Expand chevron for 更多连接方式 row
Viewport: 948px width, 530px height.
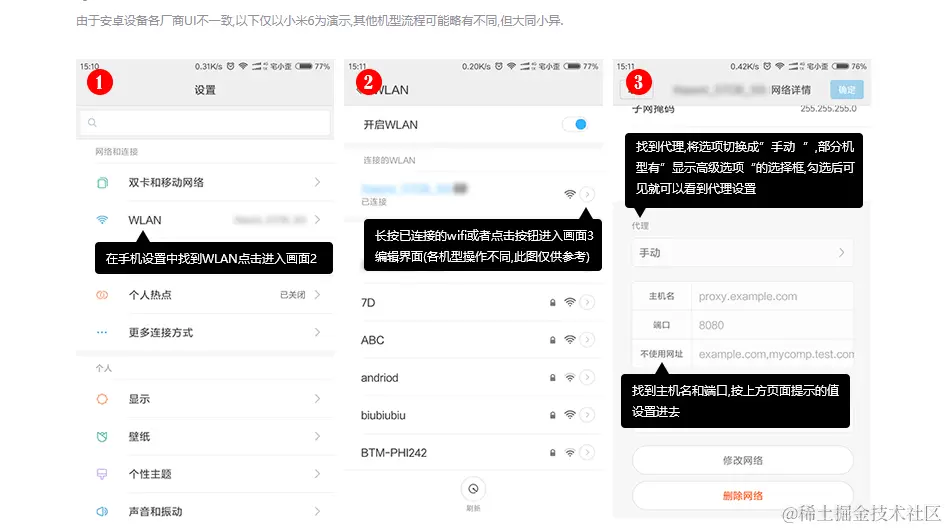coord(317,332)
